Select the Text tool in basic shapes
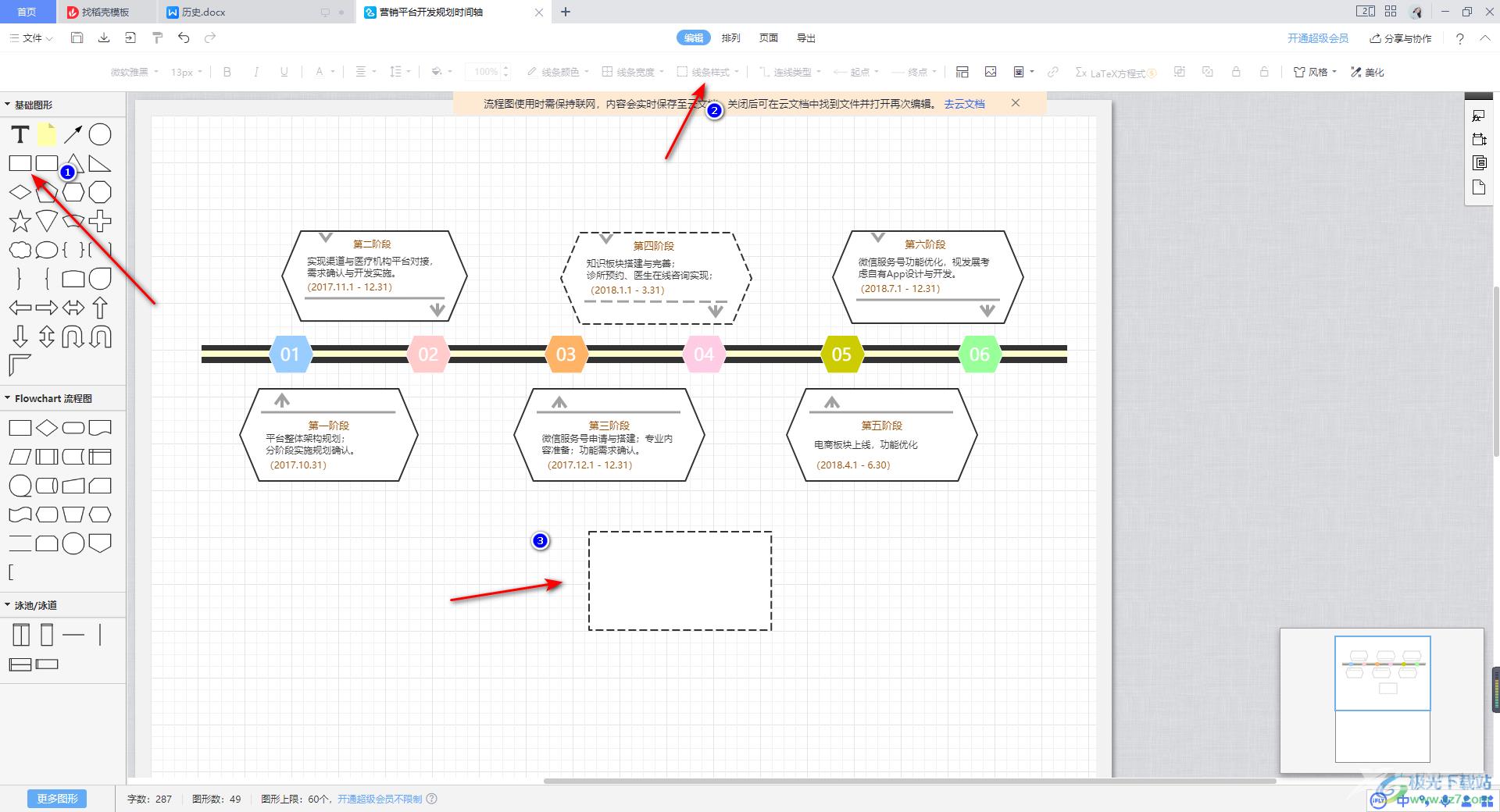1500x812 pixels. [20, 134]
